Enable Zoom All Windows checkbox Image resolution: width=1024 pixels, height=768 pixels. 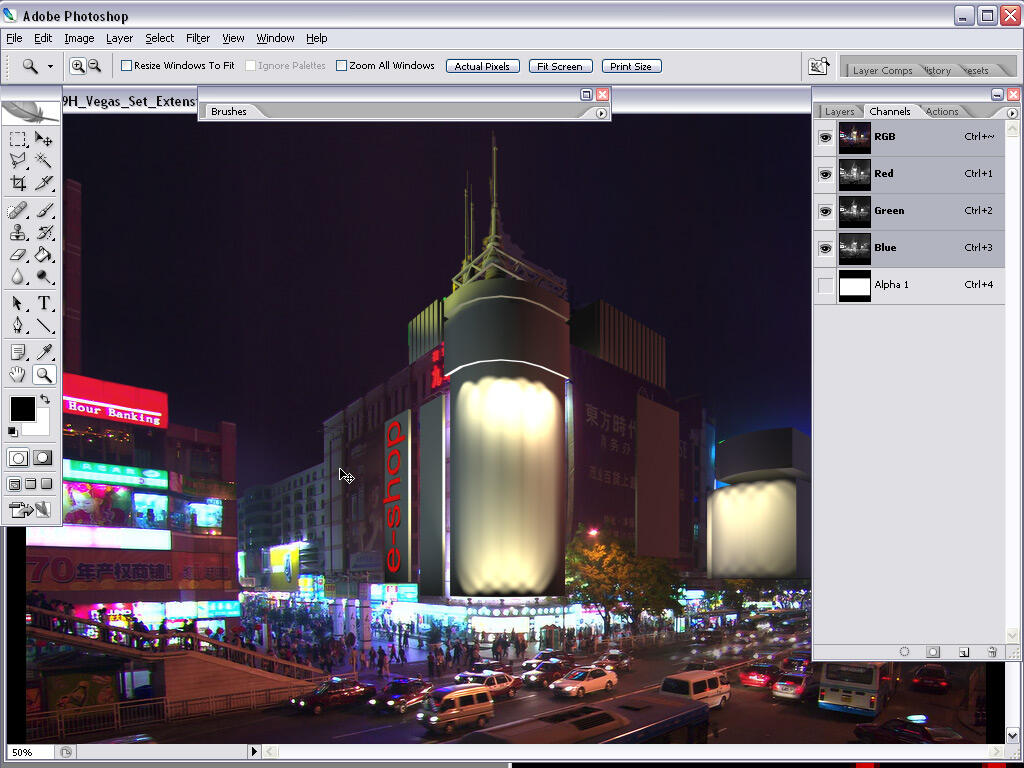[342, 65]
